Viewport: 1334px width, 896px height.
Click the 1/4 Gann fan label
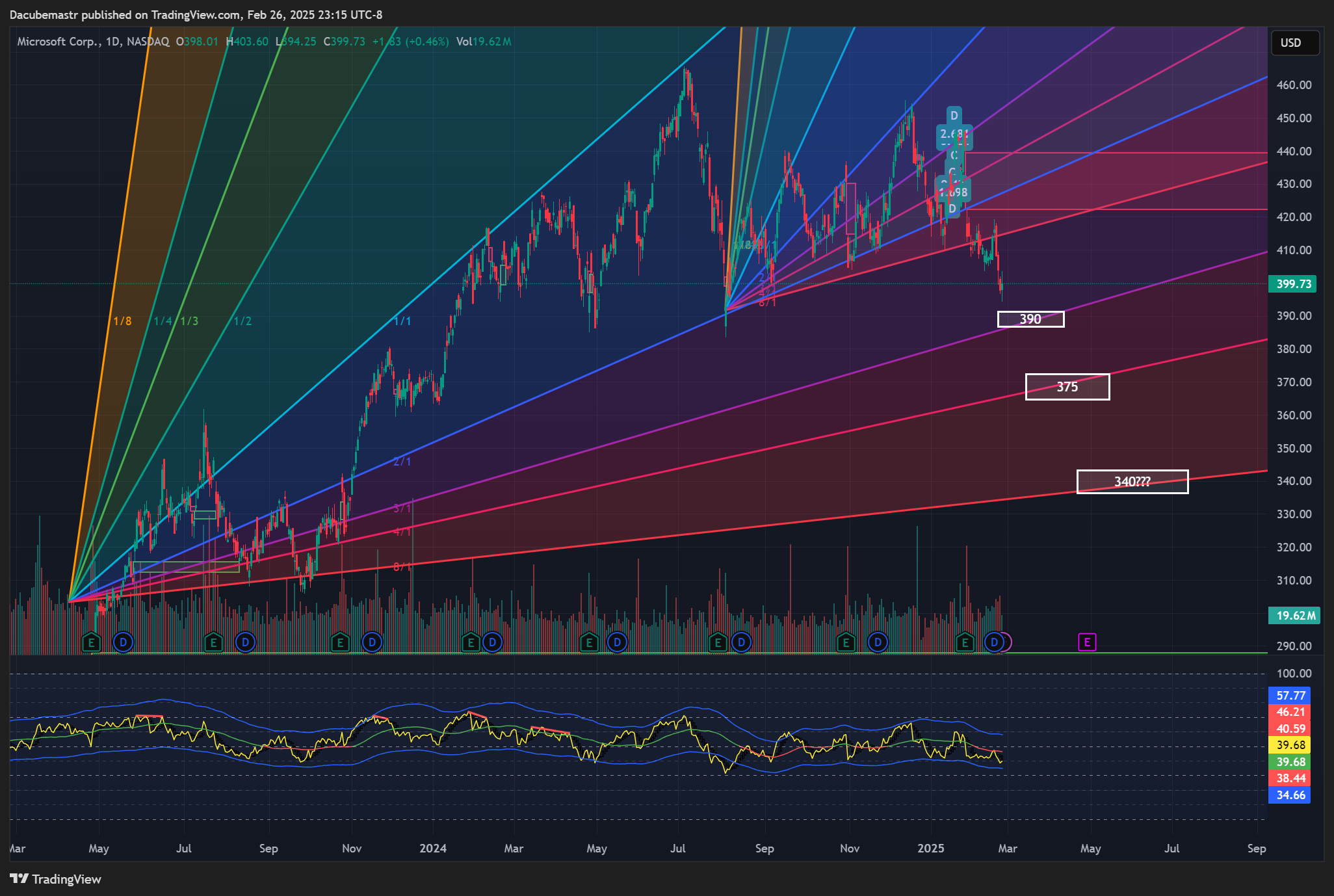pos(163,321)
